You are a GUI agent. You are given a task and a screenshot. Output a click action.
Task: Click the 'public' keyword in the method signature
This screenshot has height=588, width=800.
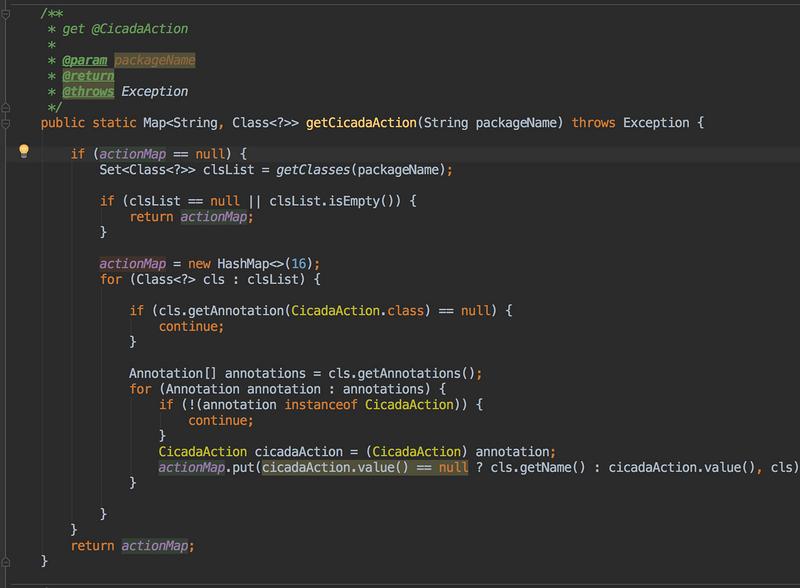click(63, 123)
